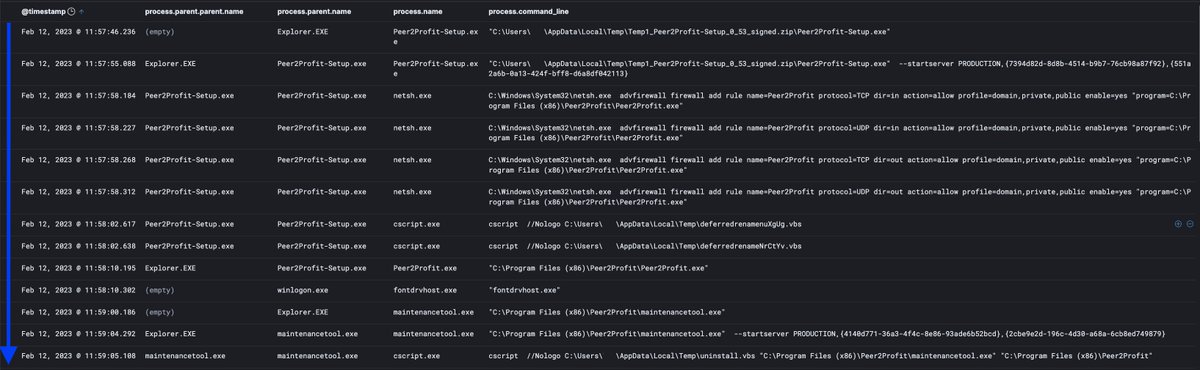Click timestamp Feb 12, 2023 @ 11:57:58.227

78,128
